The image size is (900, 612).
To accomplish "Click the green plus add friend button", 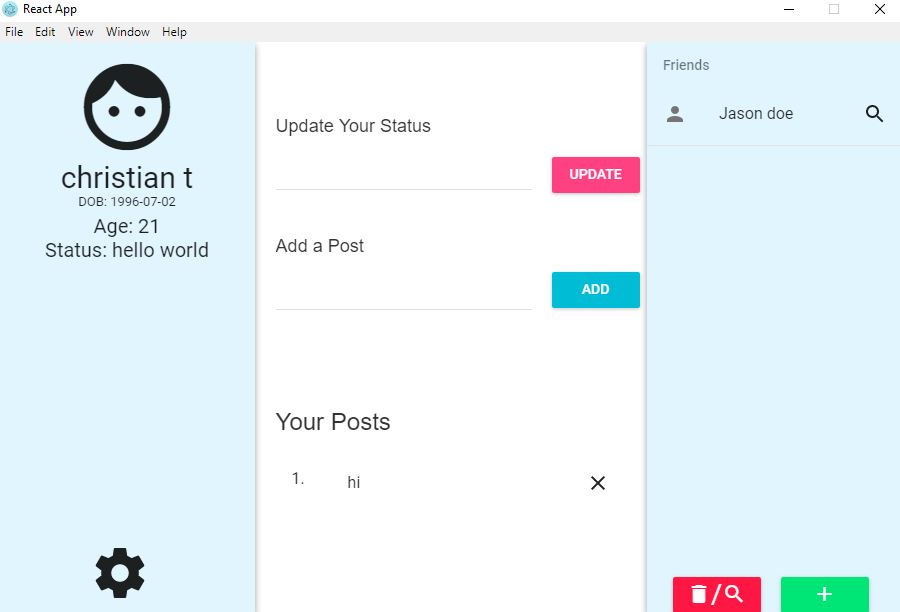I will click(x=824, y=594).
